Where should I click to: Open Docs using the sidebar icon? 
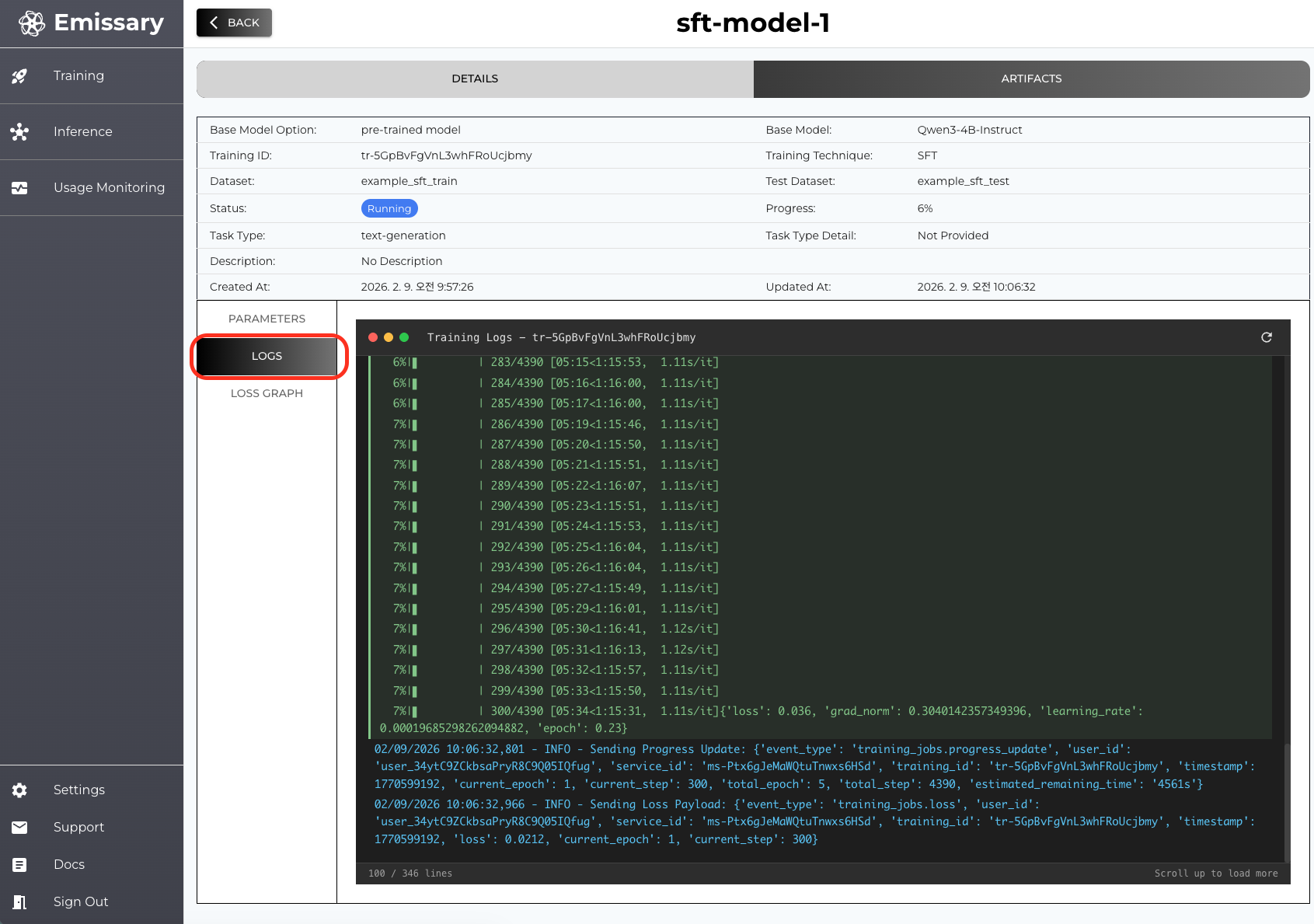pyautogui.click(x=19, y=864)
